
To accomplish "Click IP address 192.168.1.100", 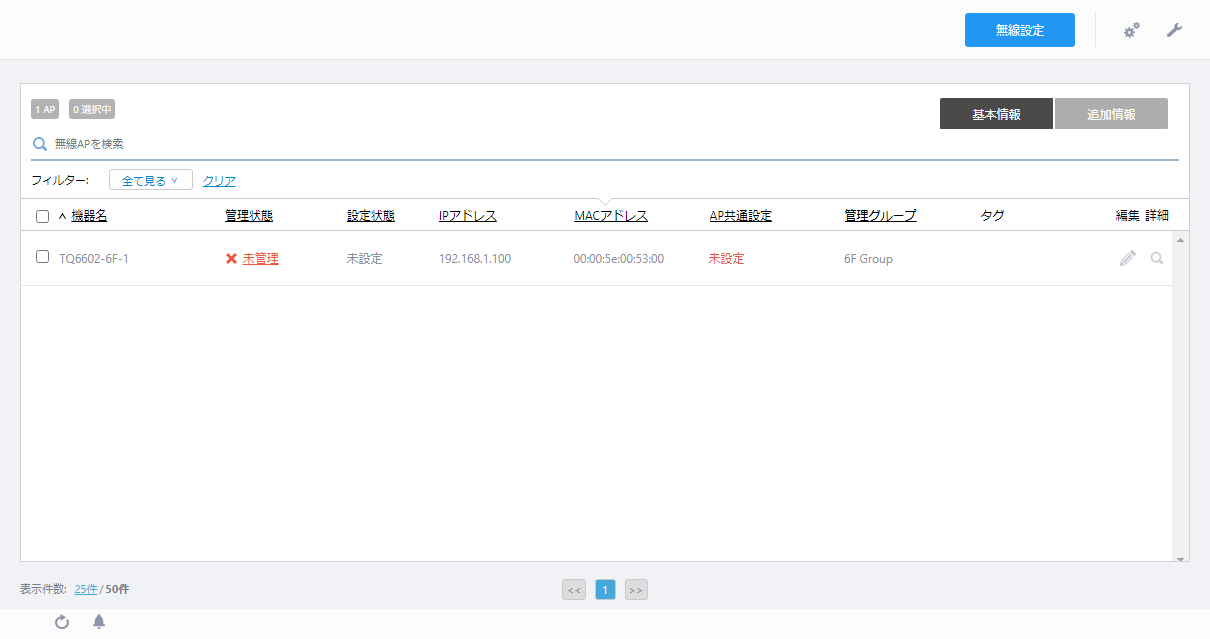I will point(475,259).
